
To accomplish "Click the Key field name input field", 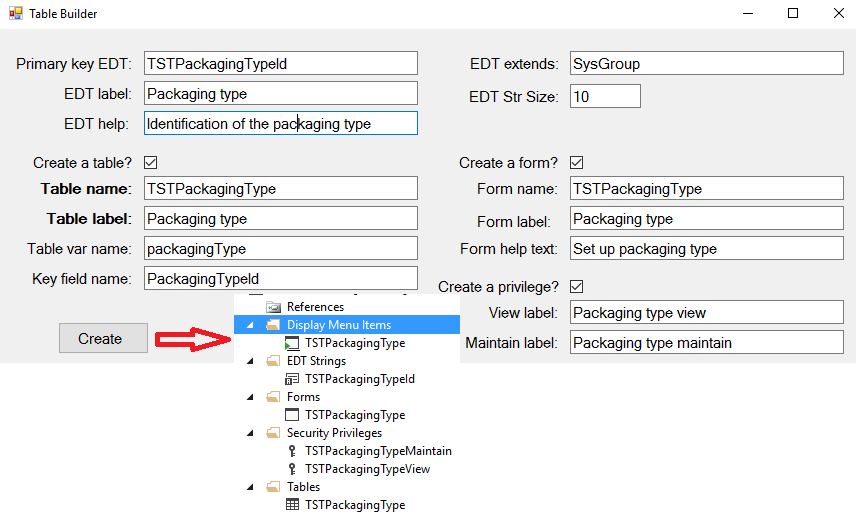I will (281, 278).
